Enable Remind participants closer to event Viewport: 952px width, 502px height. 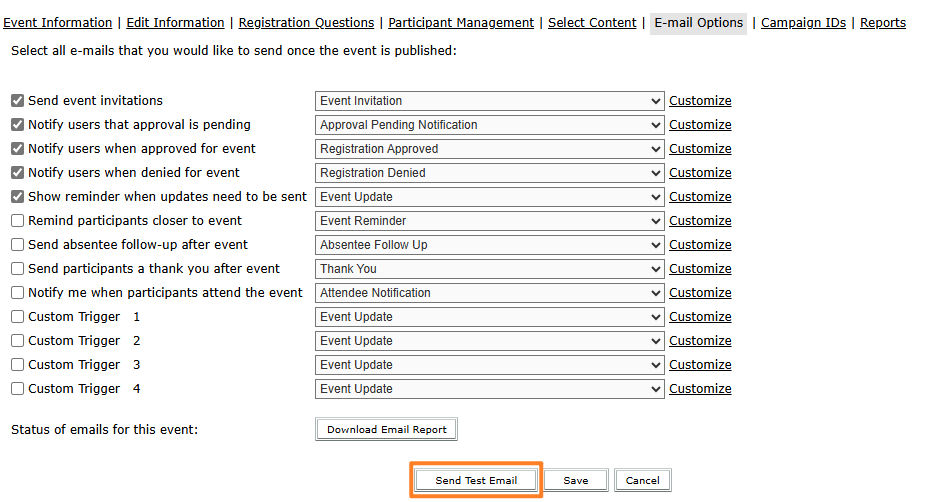point(18,221)
